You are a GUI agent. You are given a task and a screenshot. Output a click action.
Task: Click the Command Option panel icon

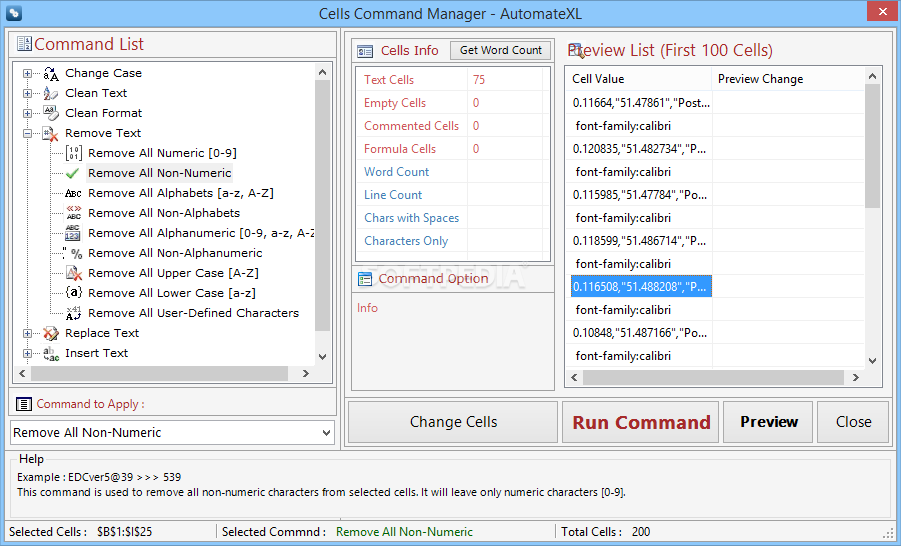(x=365, y=279)
